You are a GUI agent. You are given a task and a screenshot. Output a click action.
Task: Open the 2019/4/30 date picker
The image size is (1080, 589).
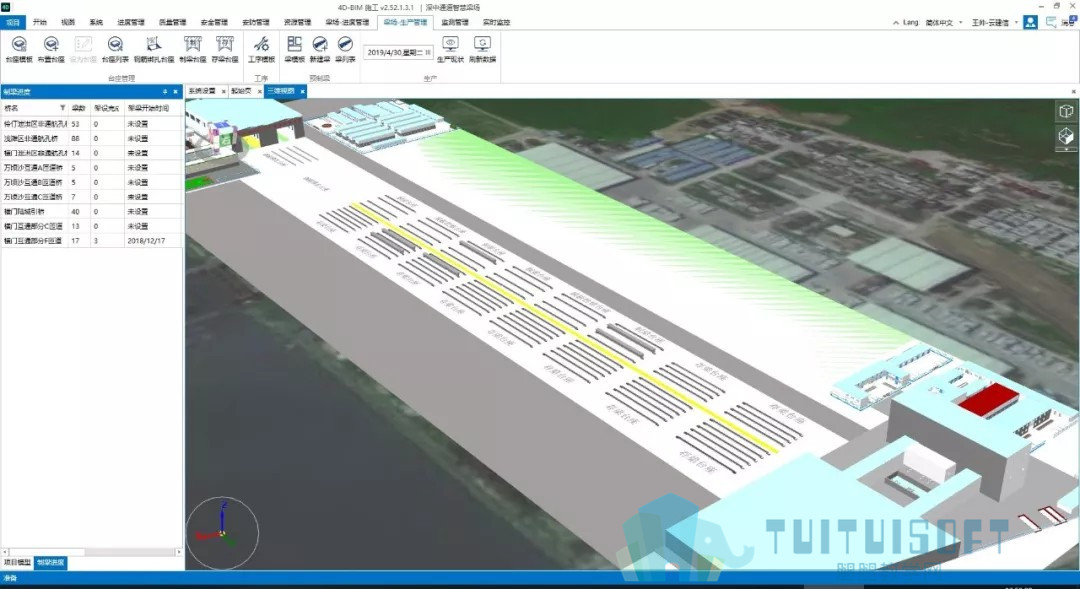(399, 52)
